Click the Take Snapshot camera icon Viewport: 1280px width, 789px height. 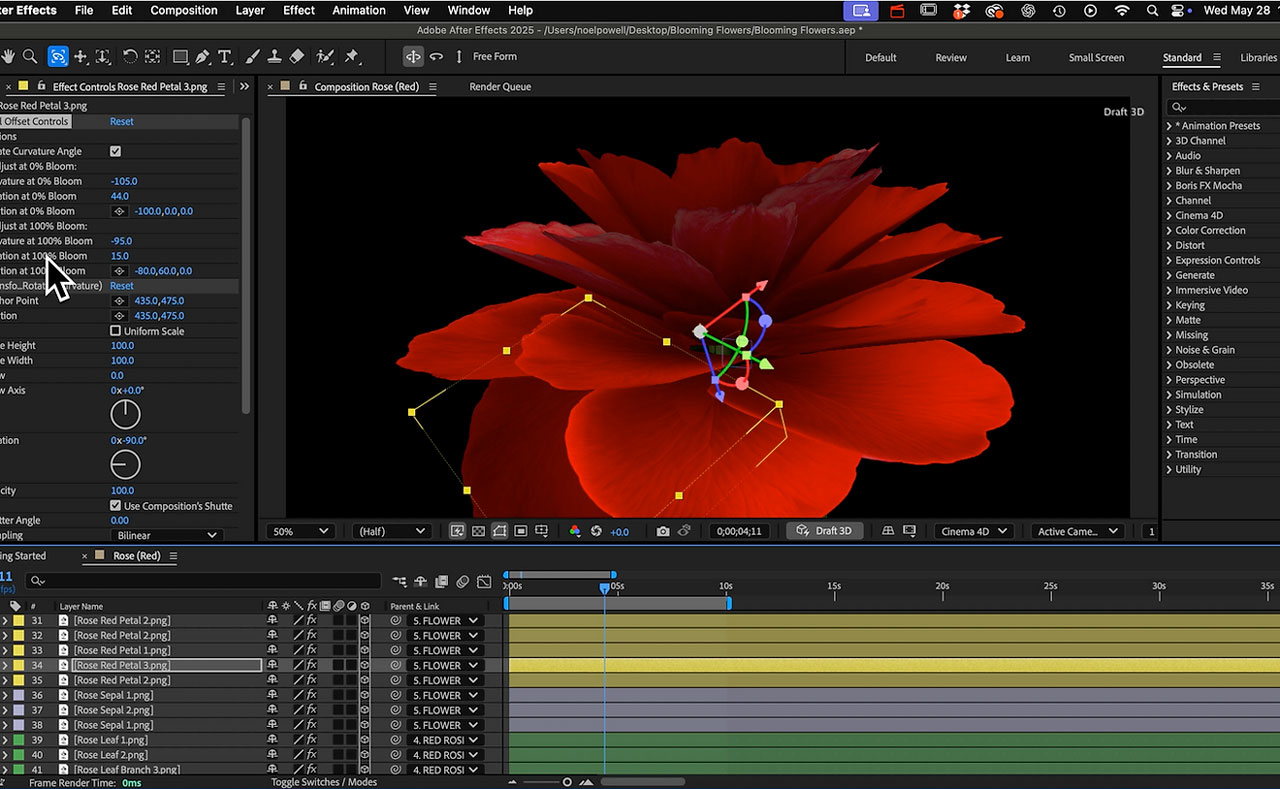663,531
